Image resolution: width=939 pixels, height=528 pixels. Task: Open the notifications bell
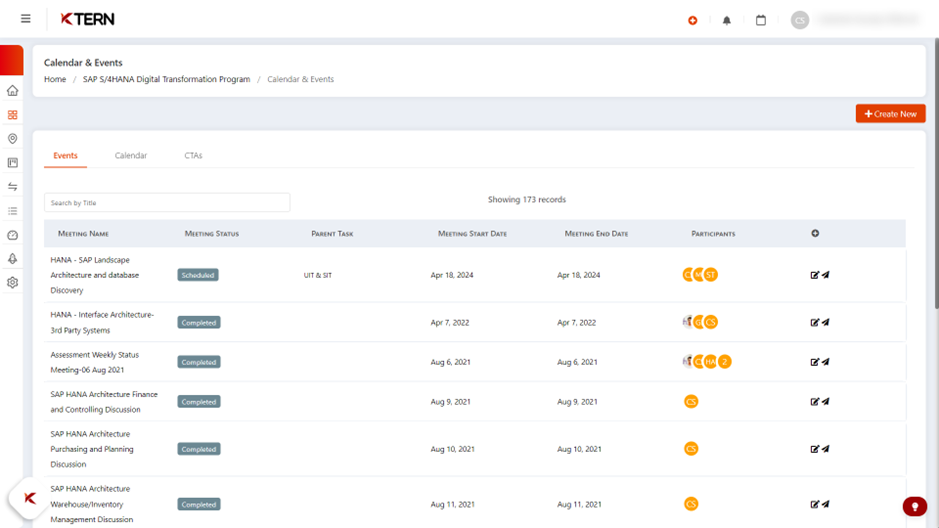pos(726,20)
